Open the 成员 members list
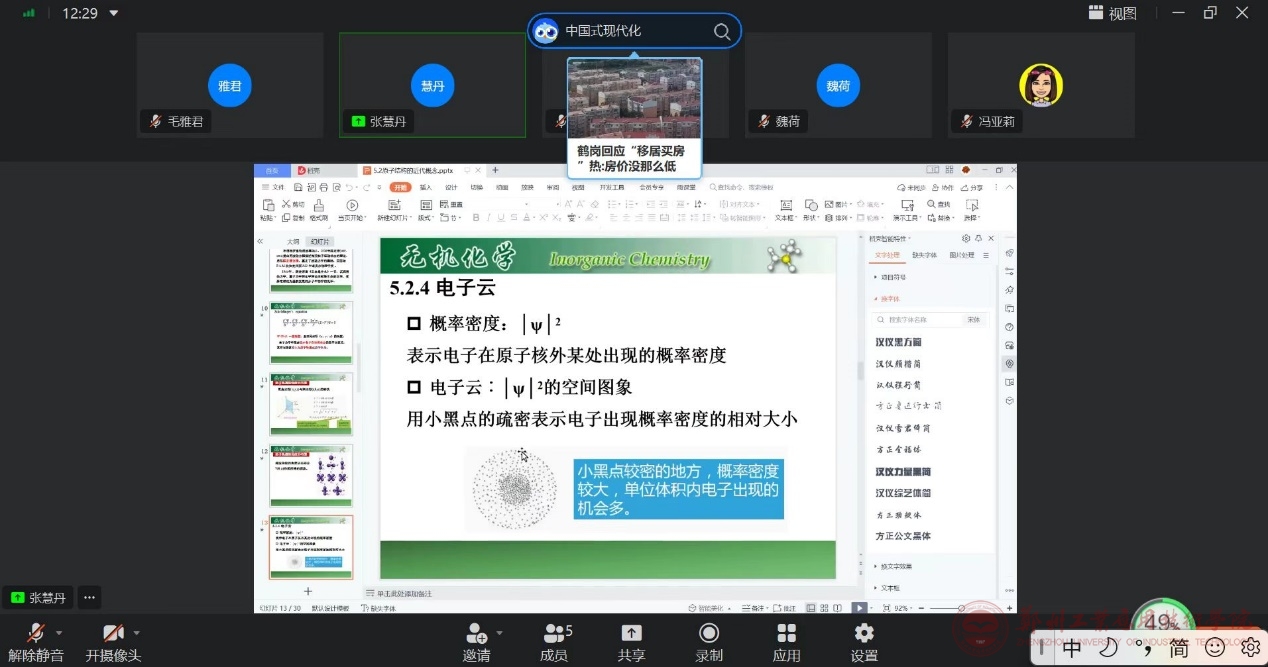Image resolution: width=1268 pixels, height=667 pixels. click(x=554, y=633)
